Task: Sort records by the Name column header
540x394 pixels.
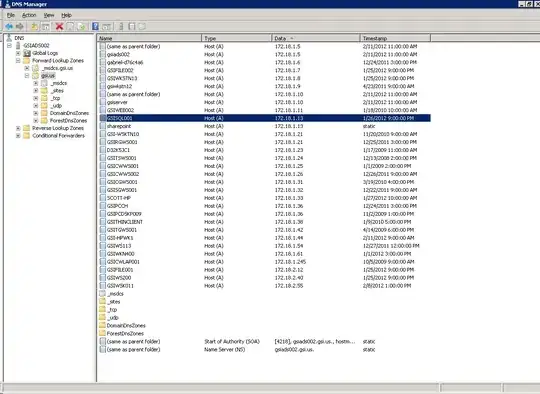Action: pyautogui.click(x=149, y=38)
